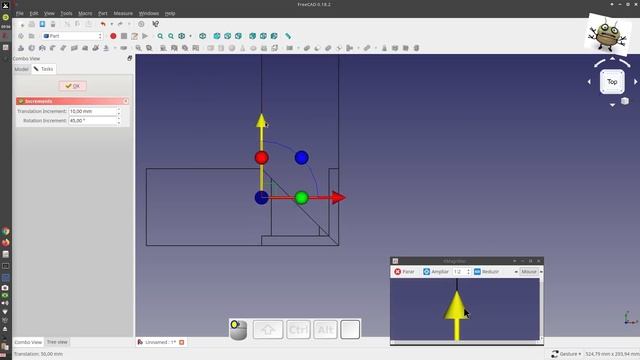
Task: Switch to the Tree view bottom tab
Action: pyautogui.click(x=57, y=342)
